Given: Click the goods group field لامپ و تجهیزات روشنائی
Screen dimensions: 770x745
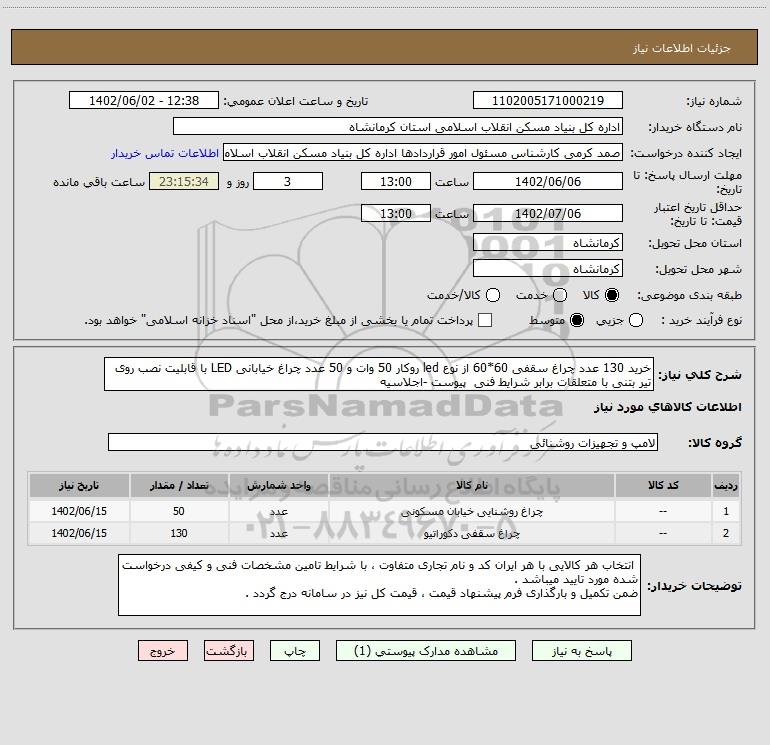Looking at the screenshot, I should [x=383, y=442].
